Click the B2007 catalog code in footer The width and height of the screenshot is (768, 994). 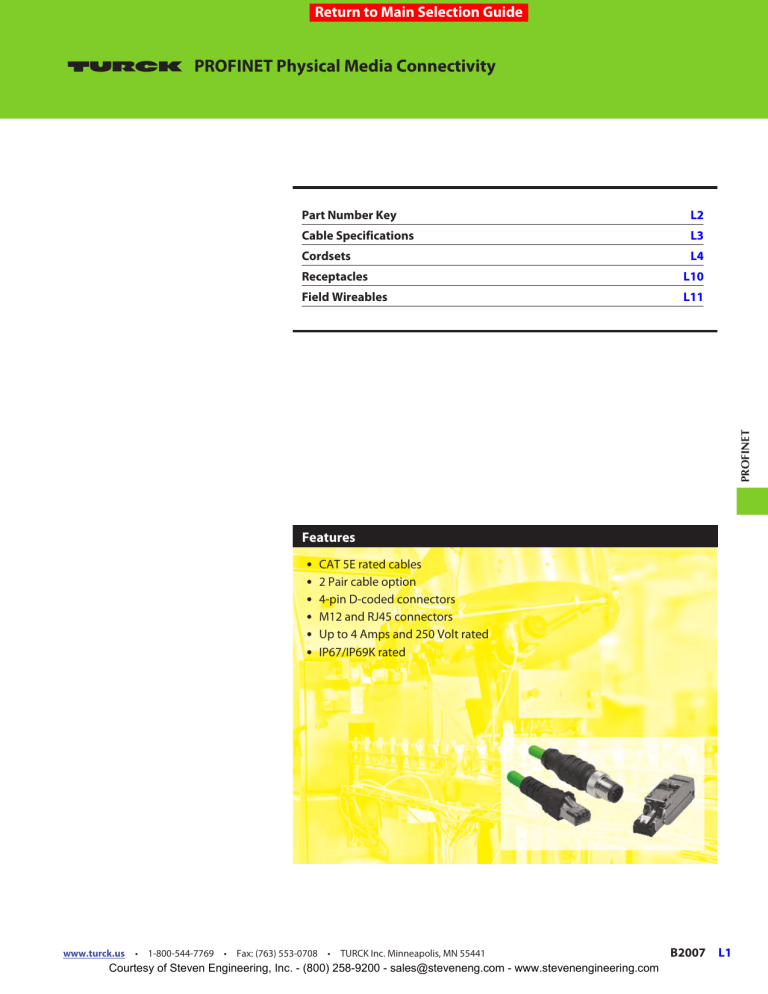[x=687, y=952]
